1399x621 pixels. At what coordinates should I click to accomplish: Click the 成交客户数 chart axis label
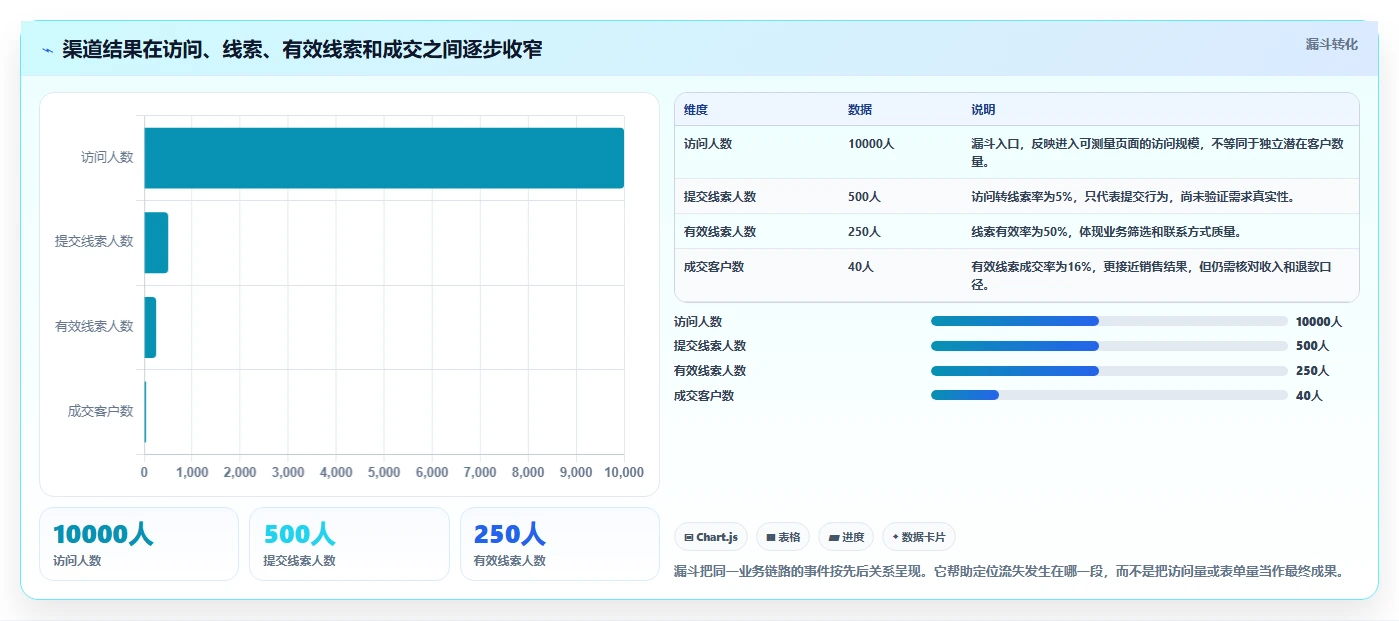pos(100,411)
